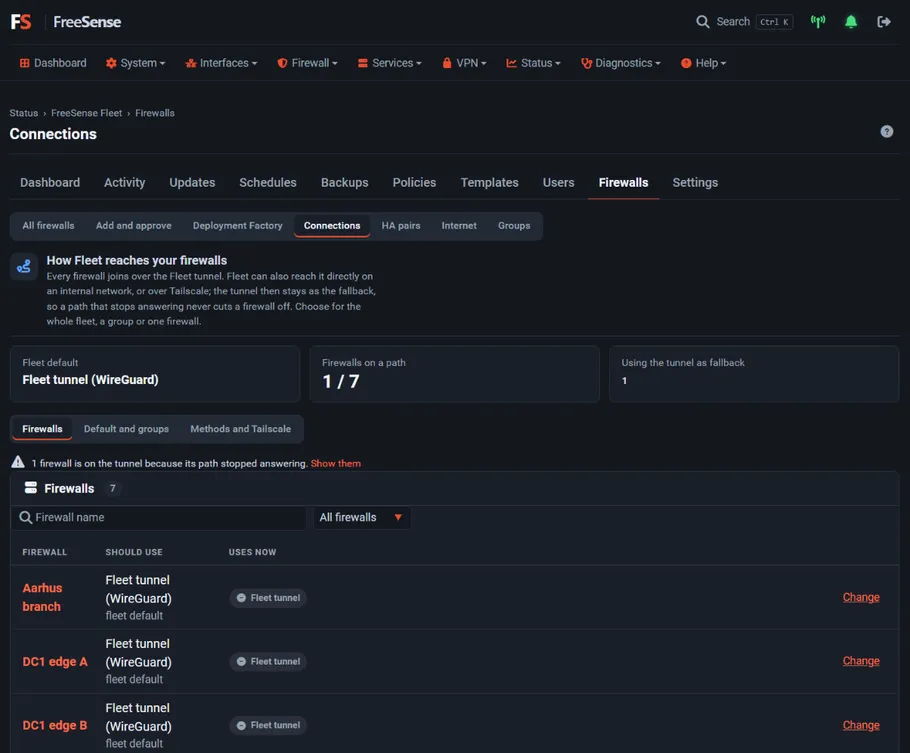Open notifications via the bell icon
Screen dimensions: 910x753
pos(851,22)
